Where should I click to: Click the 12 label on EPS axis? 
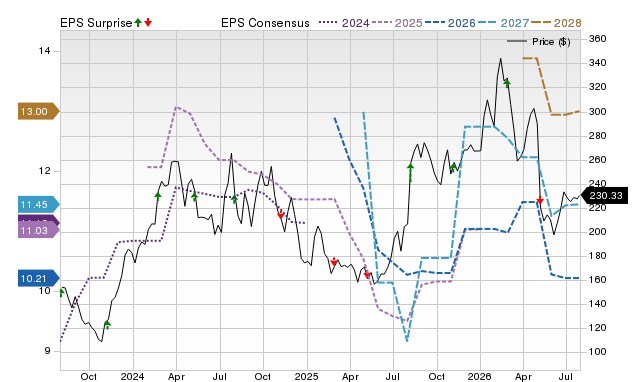(44, 171)
